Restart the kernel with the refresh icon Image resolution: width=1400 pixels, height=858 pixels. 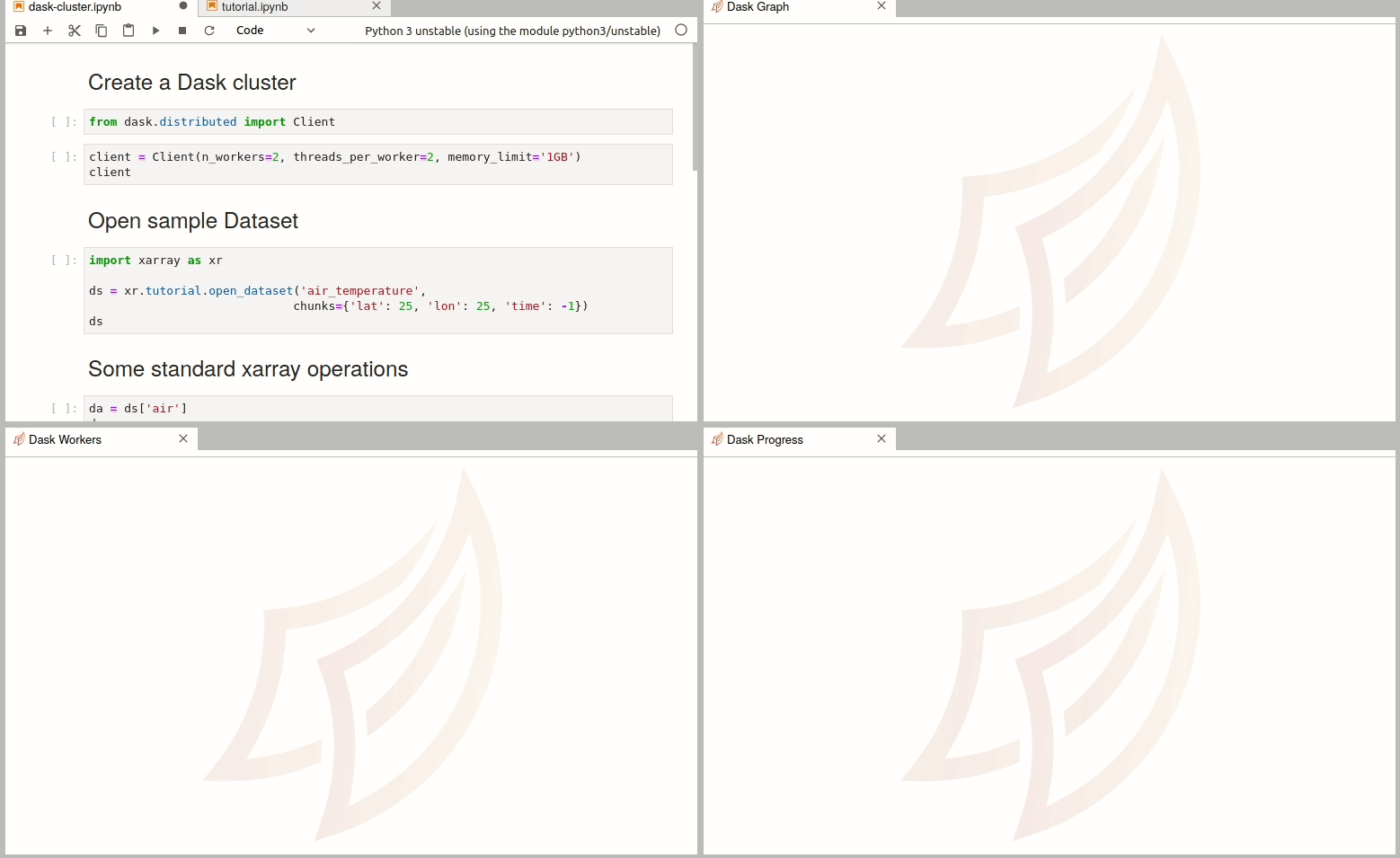209,31
